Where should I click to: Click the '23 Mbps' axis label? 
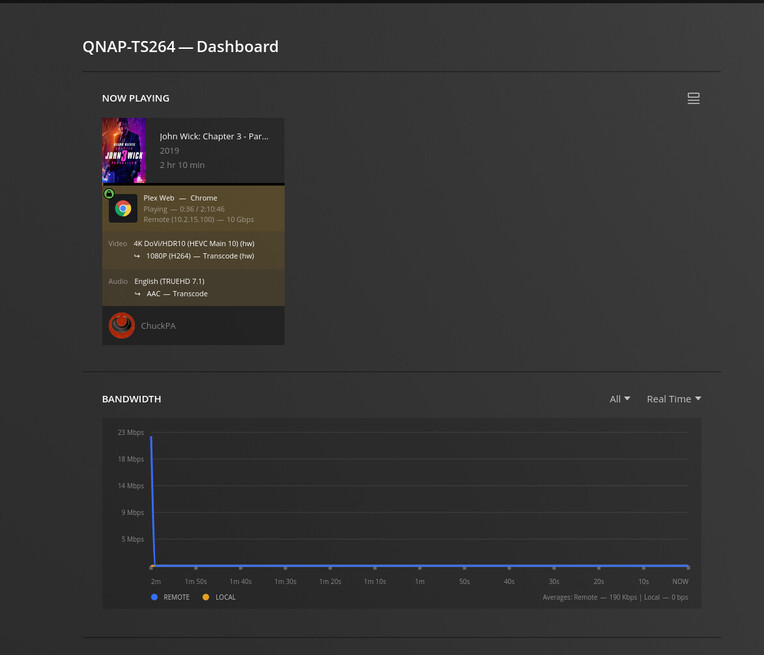(x=131, y=432)
